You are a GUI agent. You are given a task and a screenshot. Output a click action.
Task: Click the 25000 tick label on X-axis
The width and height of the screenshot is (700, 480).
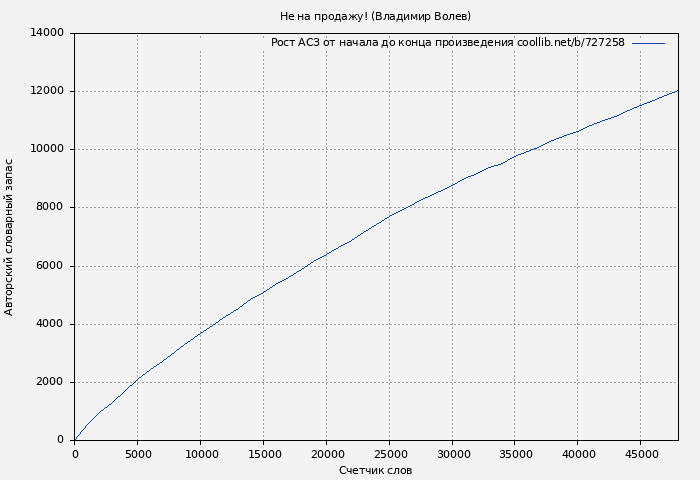click(389, 454)
